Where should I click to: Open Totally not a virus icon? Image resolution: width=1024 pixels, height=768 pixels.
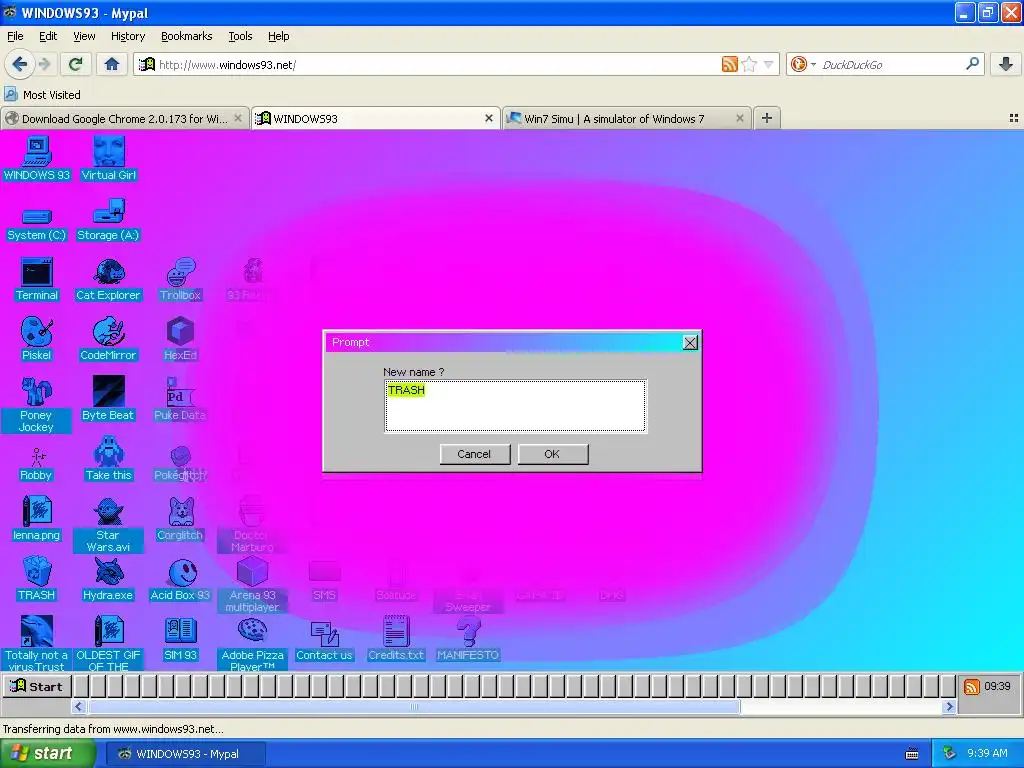[x=37, y=644]
